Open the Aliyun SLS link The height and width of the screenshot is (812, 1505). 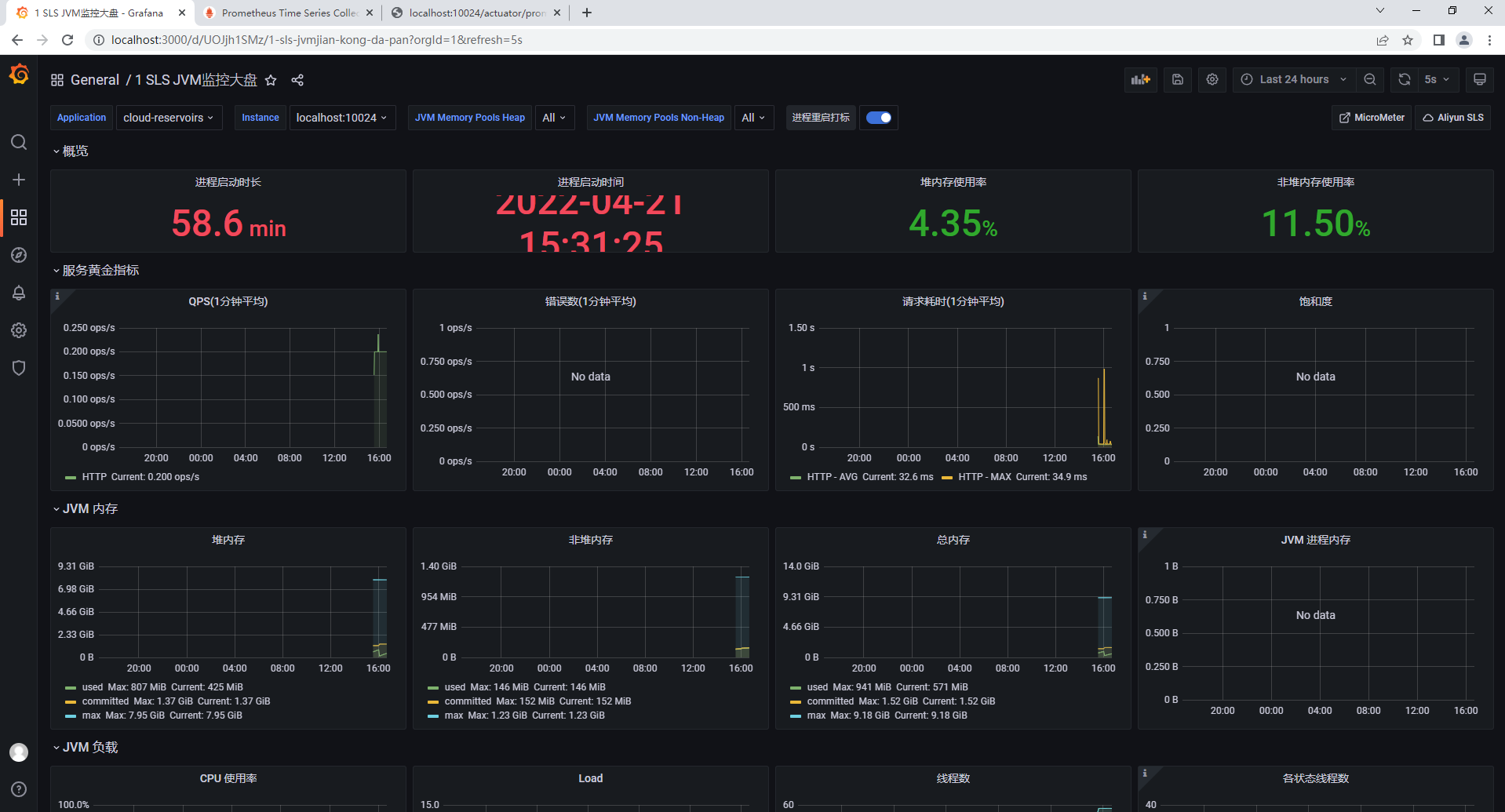point(1452,118)
